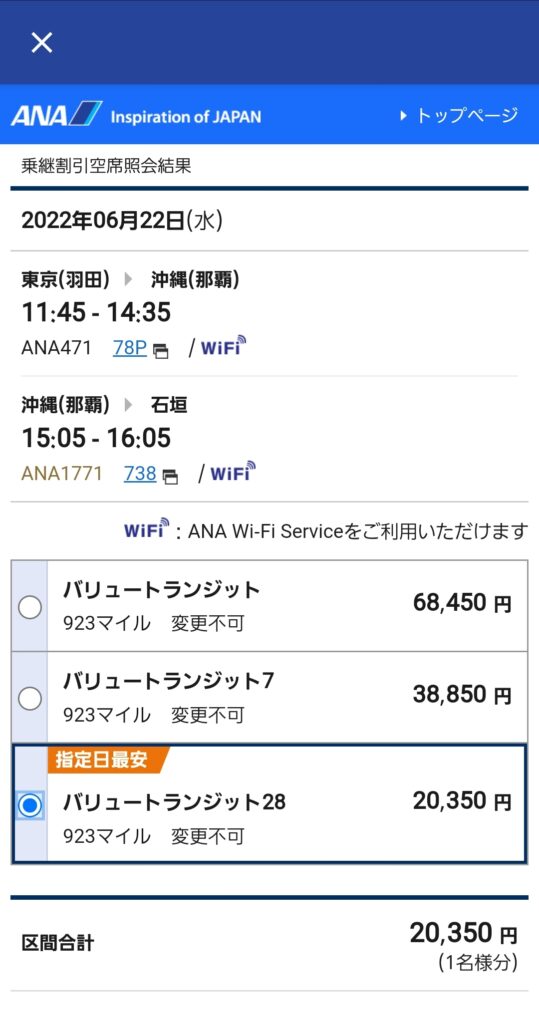Image resolution: width=539 pixels, height=1024 pixels.
Task: Open 78P aircraft seat map link
Action: click(x=129, y=348)
